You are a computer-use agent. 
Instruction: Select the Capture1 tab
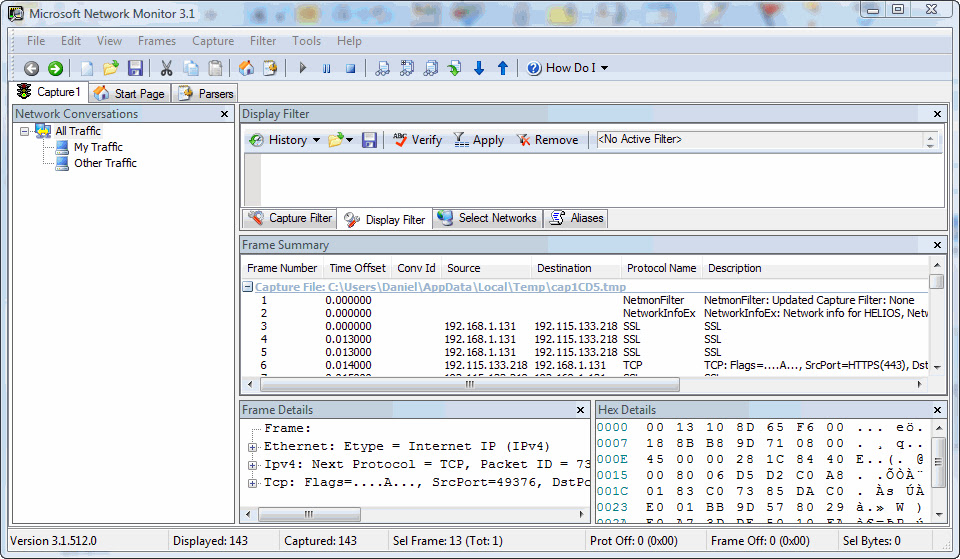point(49,92)
